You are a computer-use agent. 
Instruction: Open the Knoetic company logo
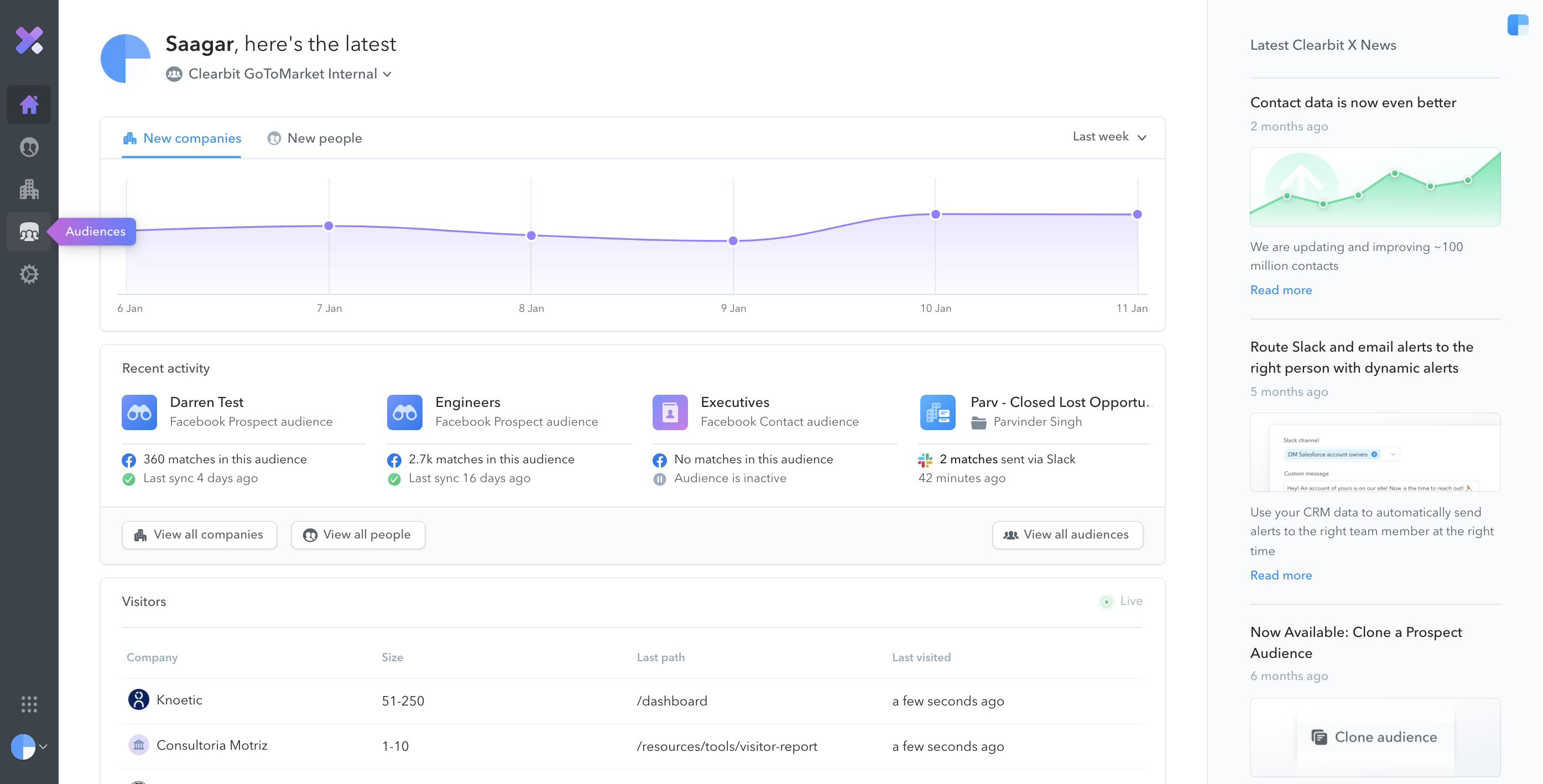[x=138, y=699]
